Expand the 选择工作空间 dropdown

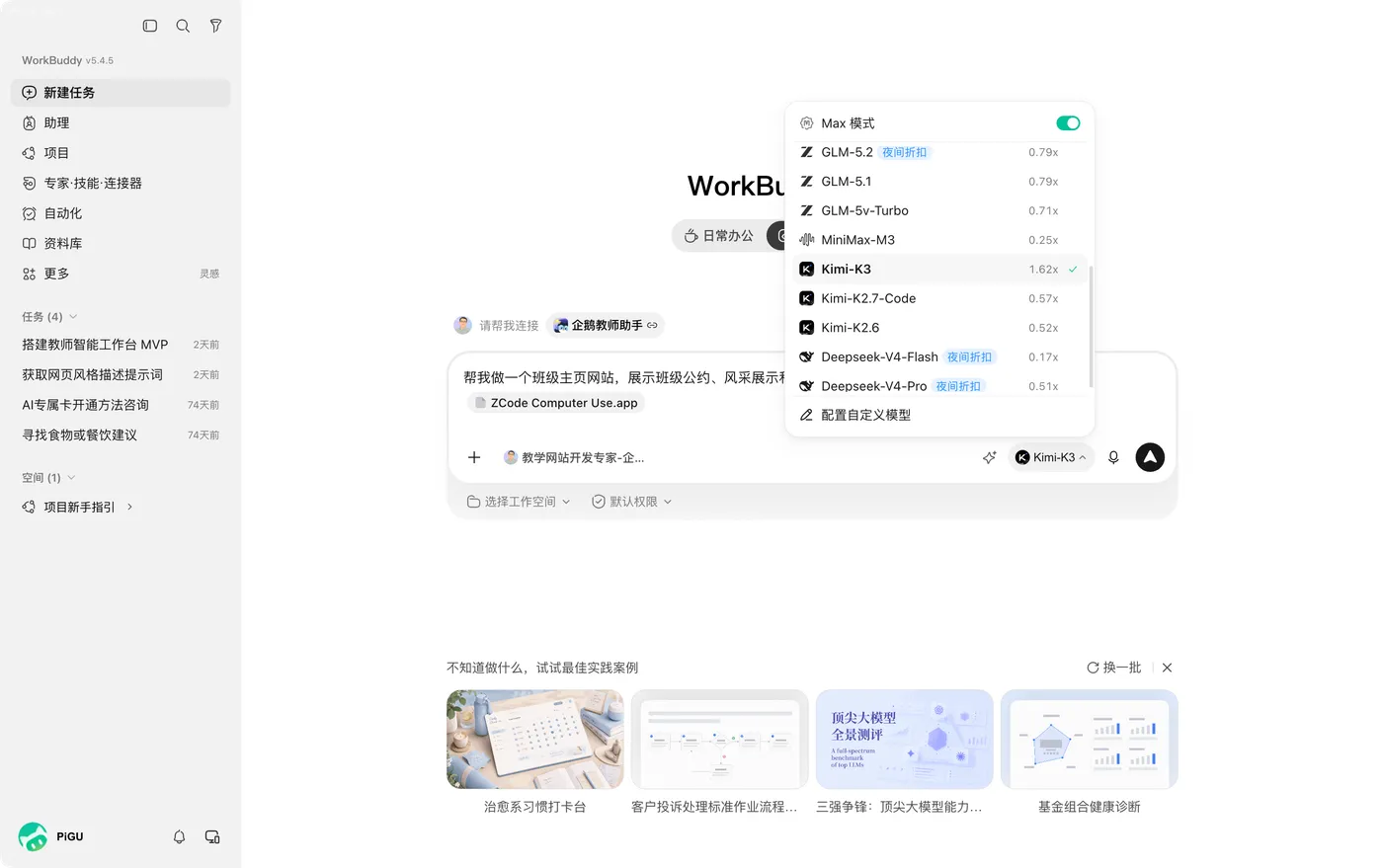[519, 502]
